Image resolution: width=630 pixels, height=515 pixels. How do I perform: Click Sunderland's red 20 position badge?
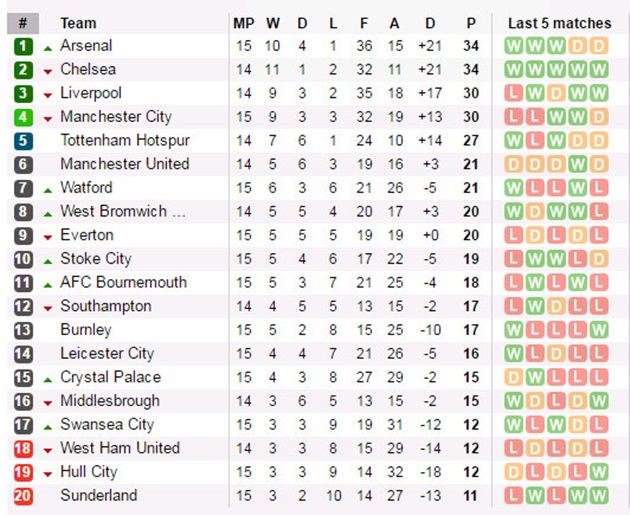point(23,496)
